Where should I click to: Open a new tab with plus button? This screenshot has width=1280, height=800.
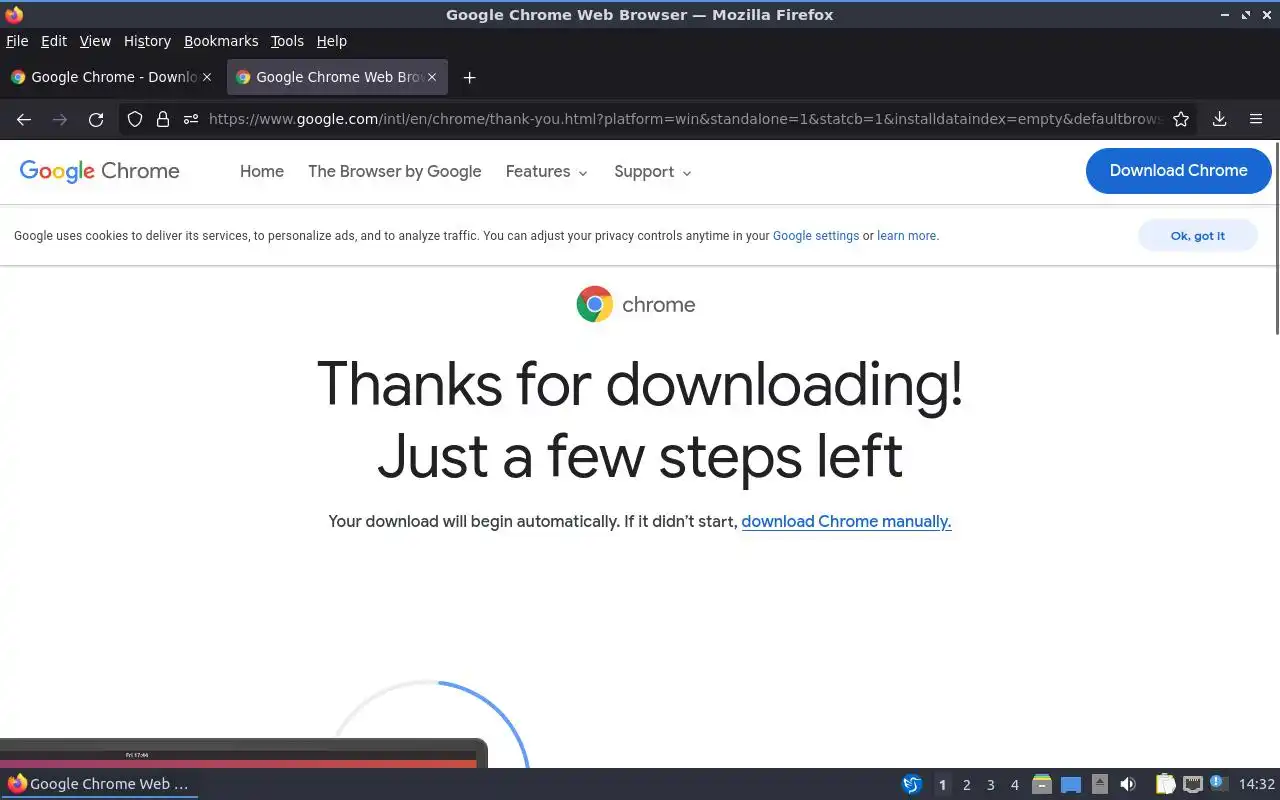click(469, 77)
